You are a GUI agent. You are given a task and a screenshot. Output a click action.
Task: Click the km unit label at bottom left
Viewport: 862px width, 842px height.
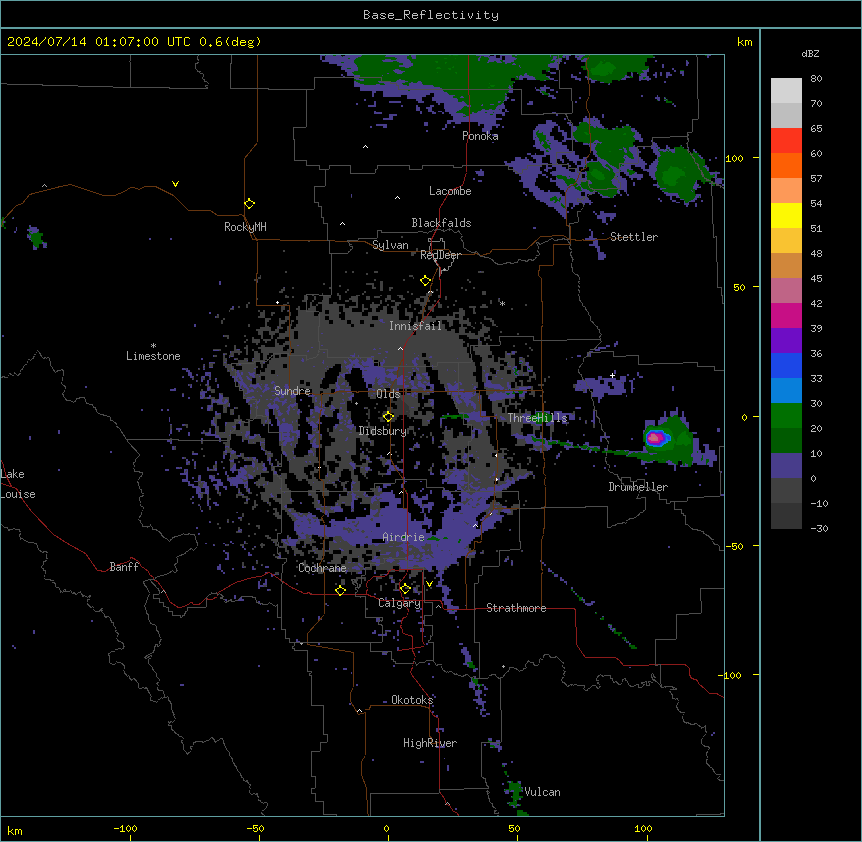coord(14,830)
